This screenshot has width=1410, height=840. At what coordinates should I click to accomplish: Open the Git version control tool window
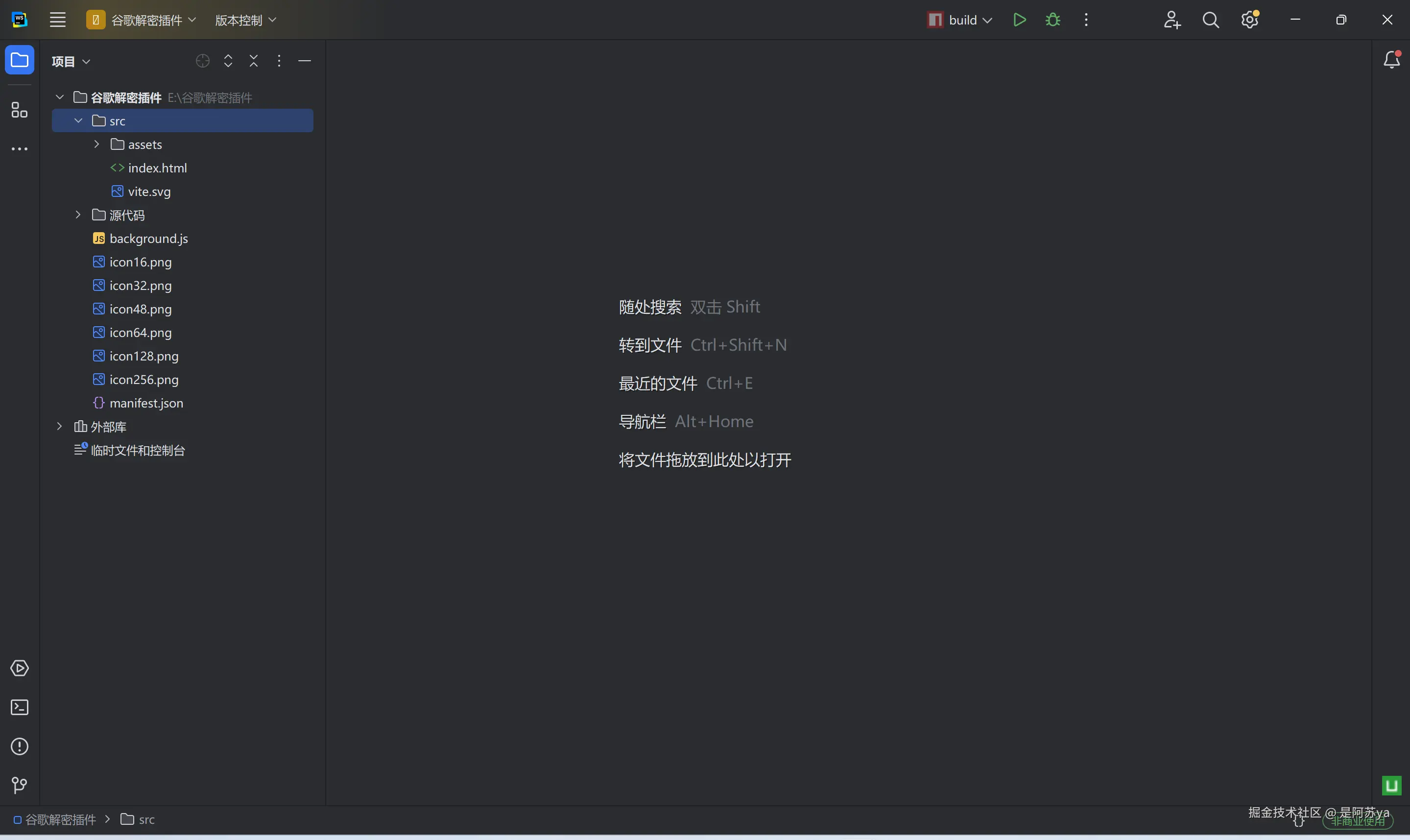pyautogui.click(x=19, y=785)
